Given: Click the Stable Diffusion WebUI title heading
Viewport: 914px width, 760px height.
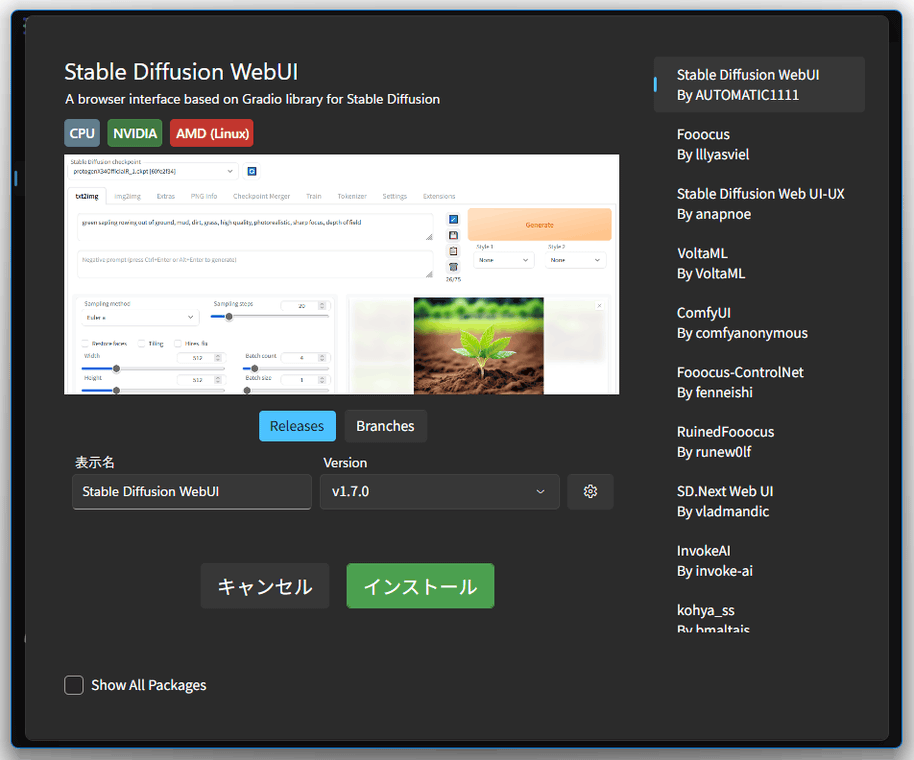Looking at the screenshot, I should click(181, 72).
